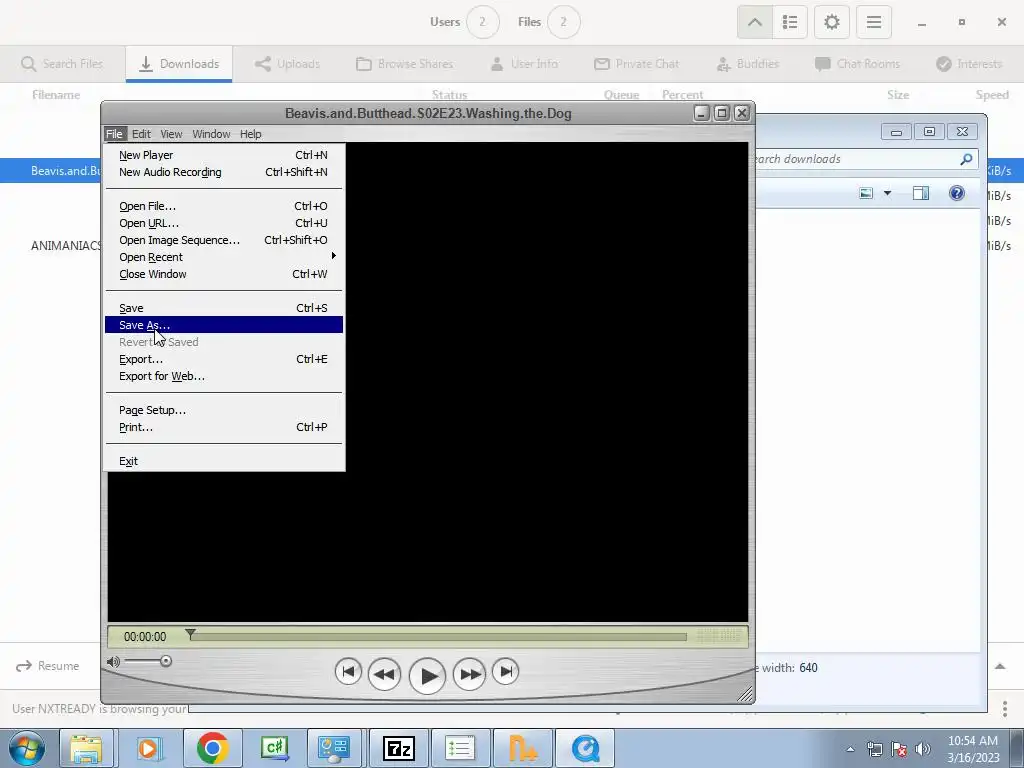Click the Resume button
The width and height of the screenshot is (1024, 768).
pos(48,665)
